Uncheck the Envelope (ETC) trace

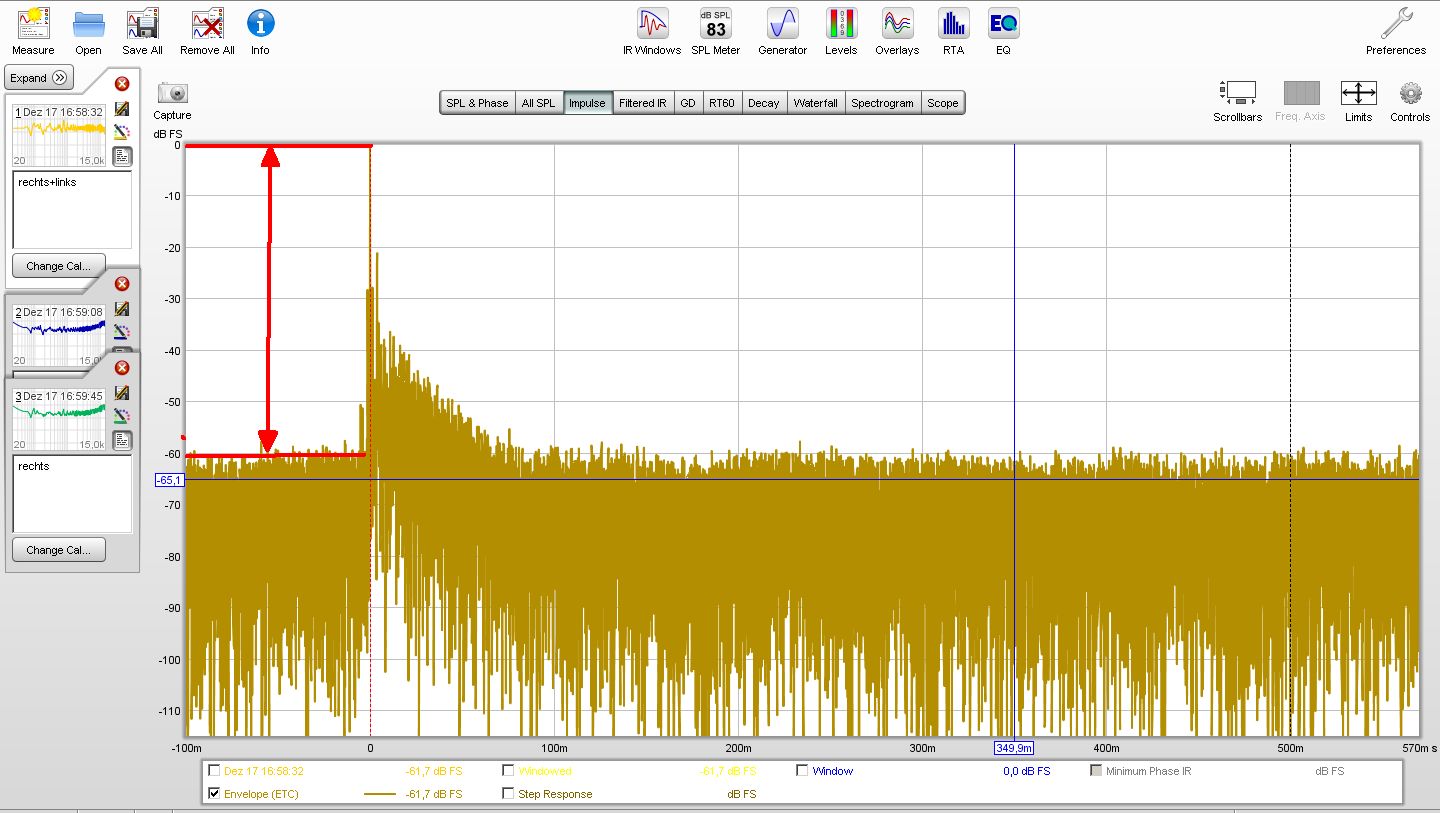coord(214,794)
